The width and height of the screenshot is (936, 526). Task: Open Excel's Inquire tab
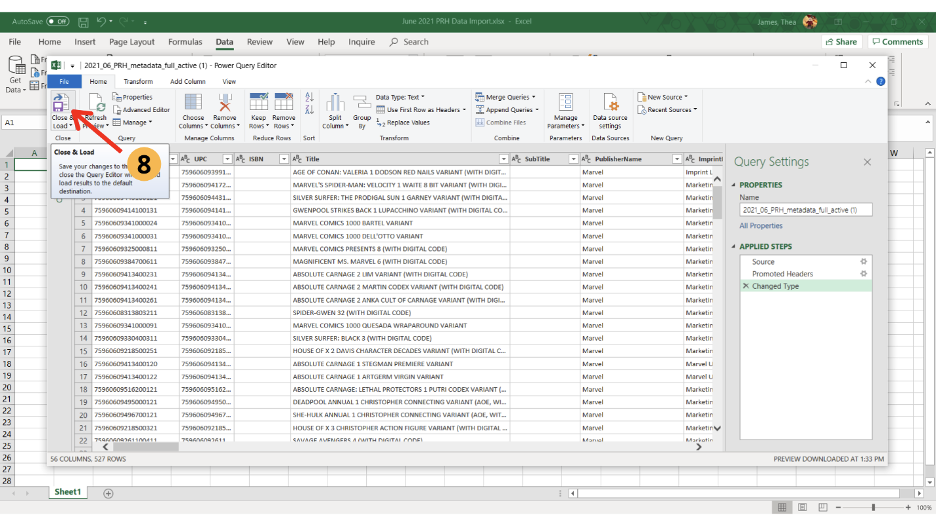pyautogui.click(x=361, y=42)
